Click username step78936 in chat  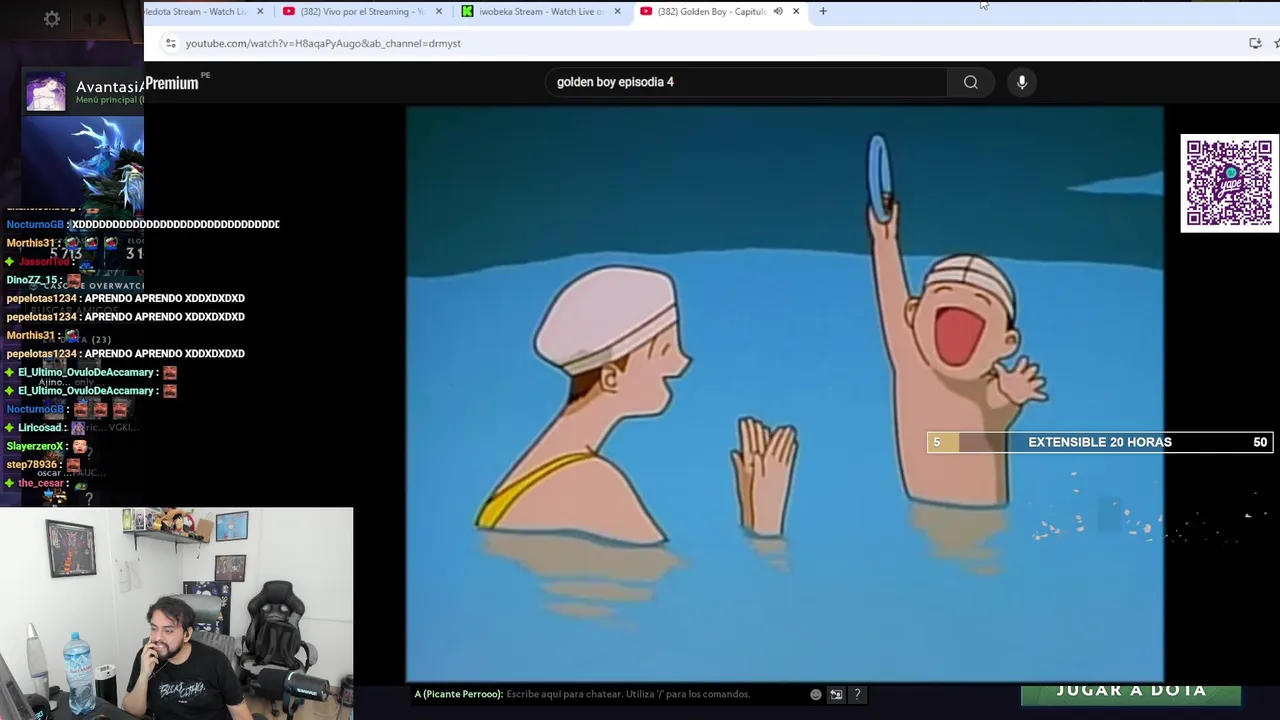click(32, 465)
